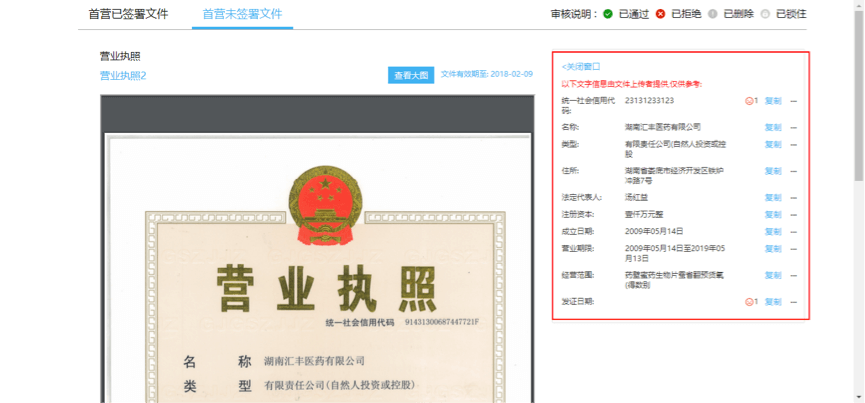Viewport: 865px width, 403px height.
Task: Open the 营业执照2 file link
Action: [123, 76]
